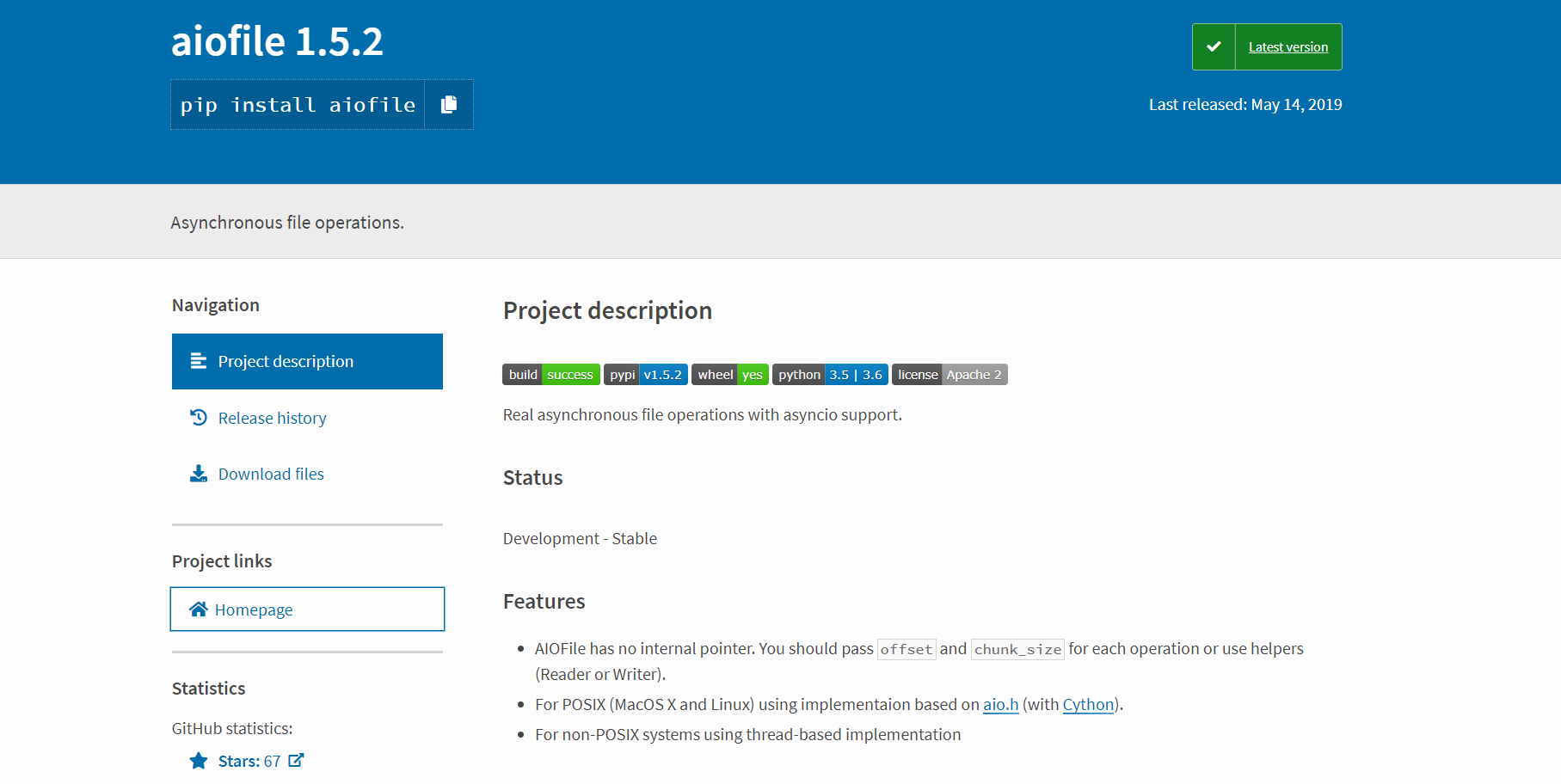1561x784 pixels.
Task: Click the Project description lines icon
Action: click(199, 361)
